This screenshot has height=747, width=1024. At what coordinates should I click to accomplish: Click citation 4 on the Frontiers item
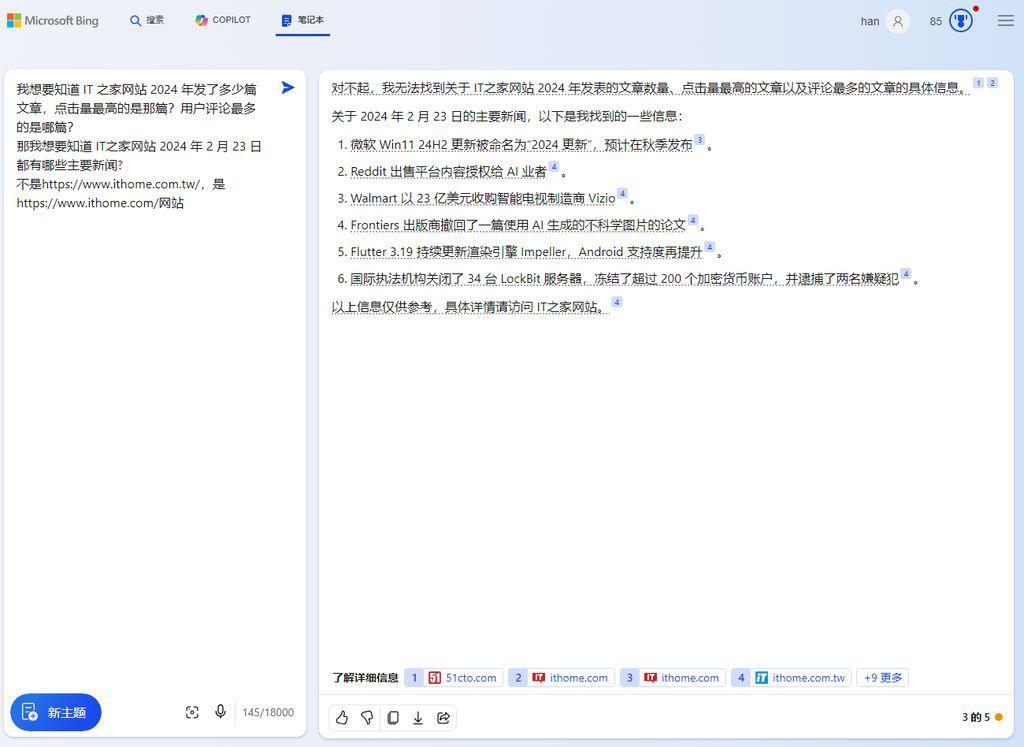693,220
